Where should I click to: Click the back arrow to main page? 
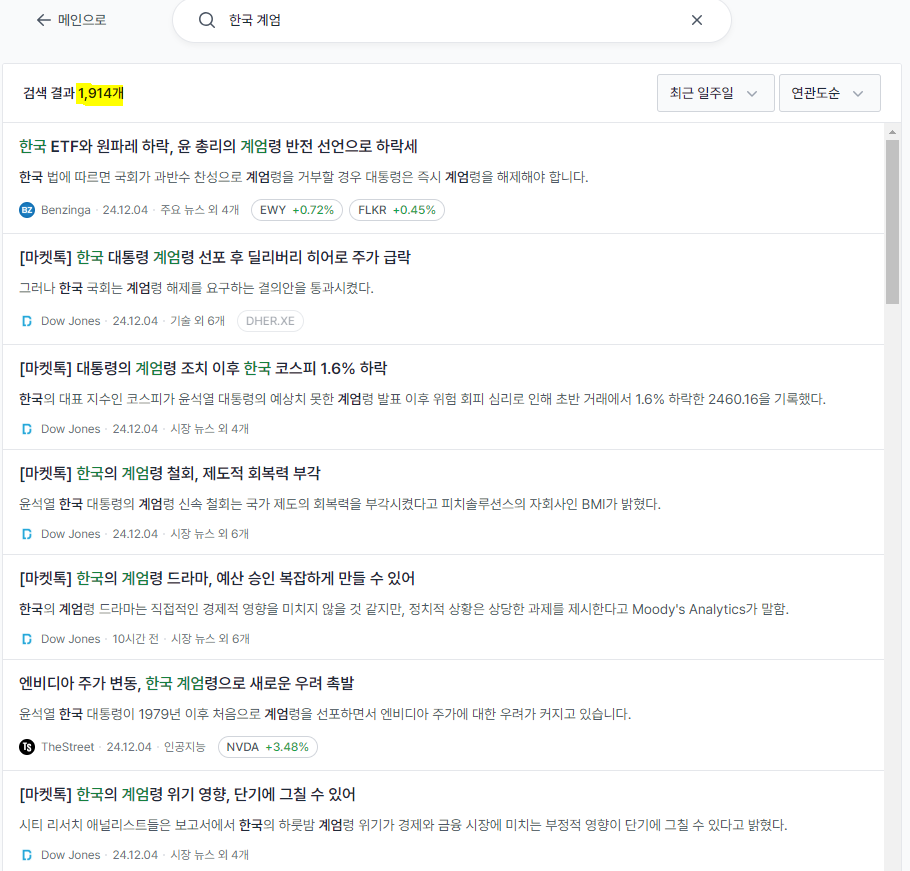point(43,20)
